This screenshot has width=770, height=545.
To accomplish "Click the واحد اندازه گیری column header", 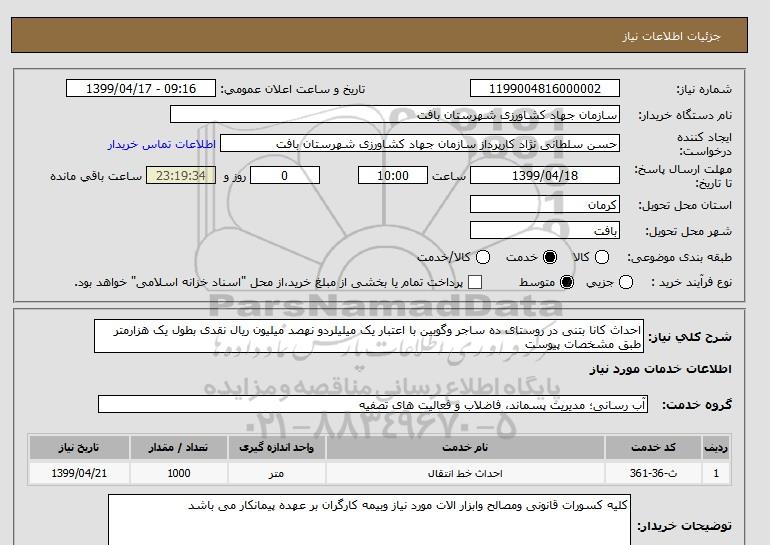I will (x=276, y=447).
